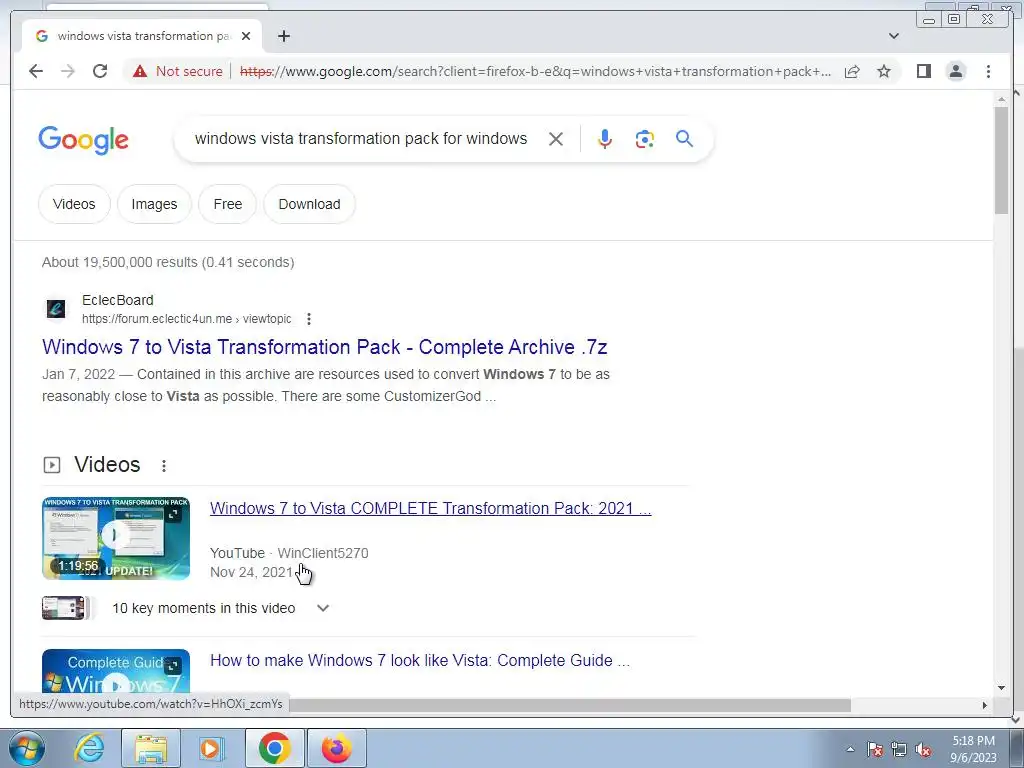
Task: Open Chrome side panel icon
Action: (923, 71)
